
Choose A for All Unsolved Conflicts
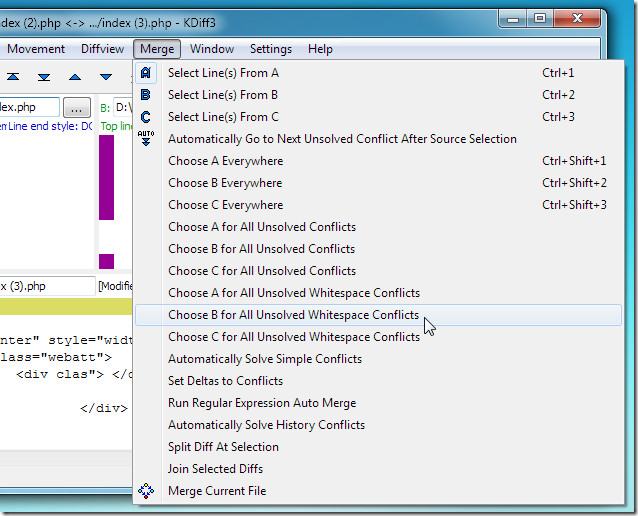[x=378, y=227]
